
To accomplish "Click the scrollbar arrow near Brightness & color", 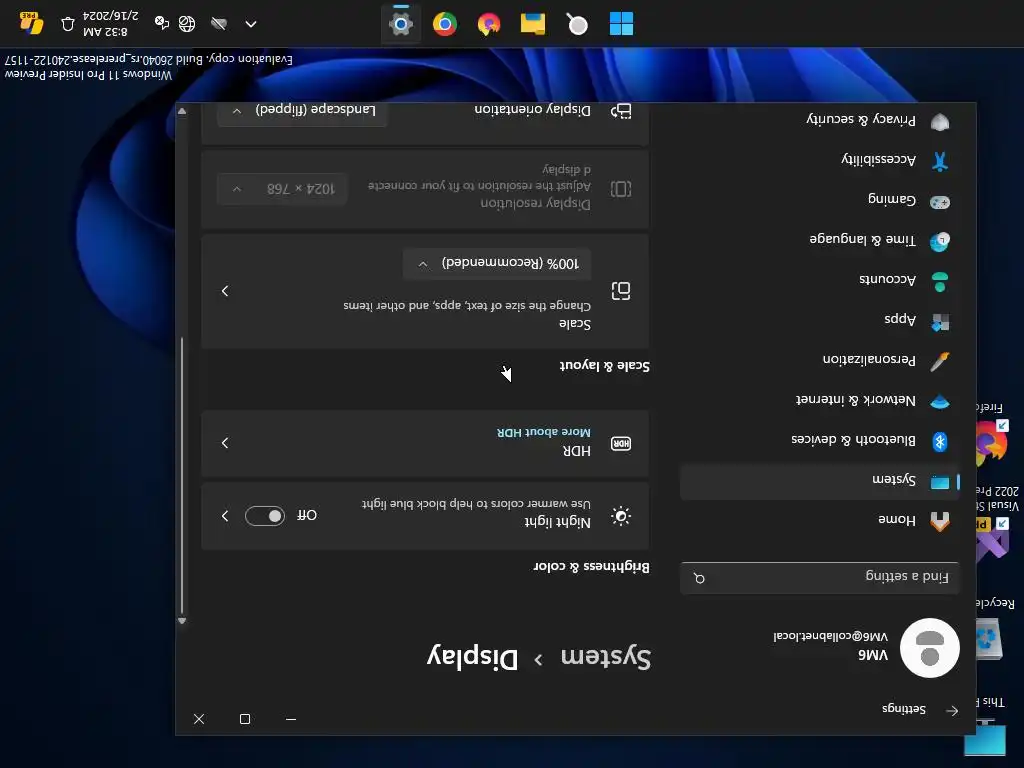I will [182, 621].
